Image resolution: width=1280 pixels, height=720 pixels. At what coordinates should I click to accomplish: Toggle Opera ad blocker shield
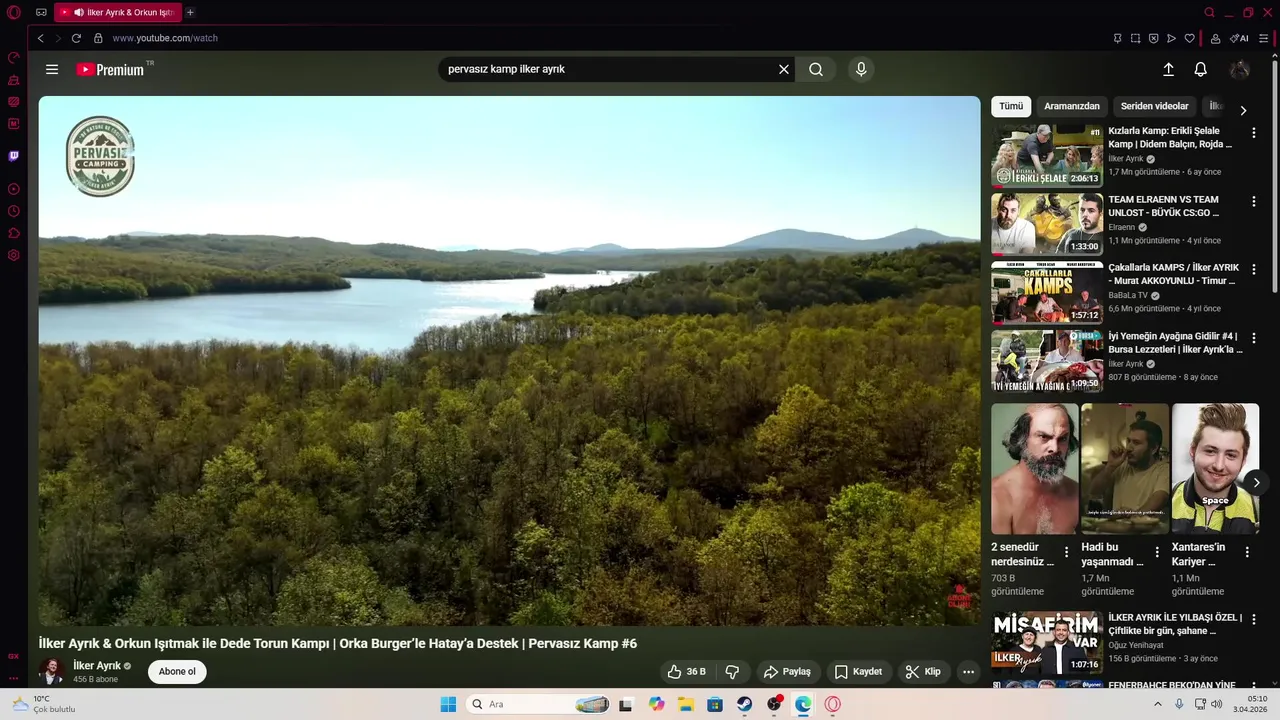tap(1153, 38)
